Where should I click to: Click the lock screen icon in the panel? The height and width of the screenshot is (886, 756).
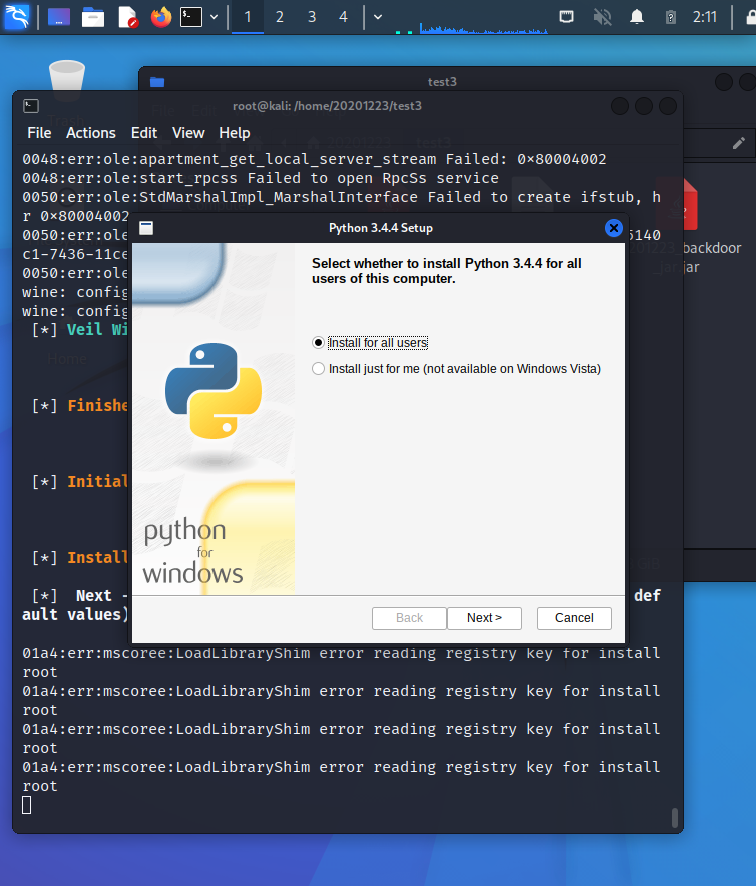click(x=750, y=17)
